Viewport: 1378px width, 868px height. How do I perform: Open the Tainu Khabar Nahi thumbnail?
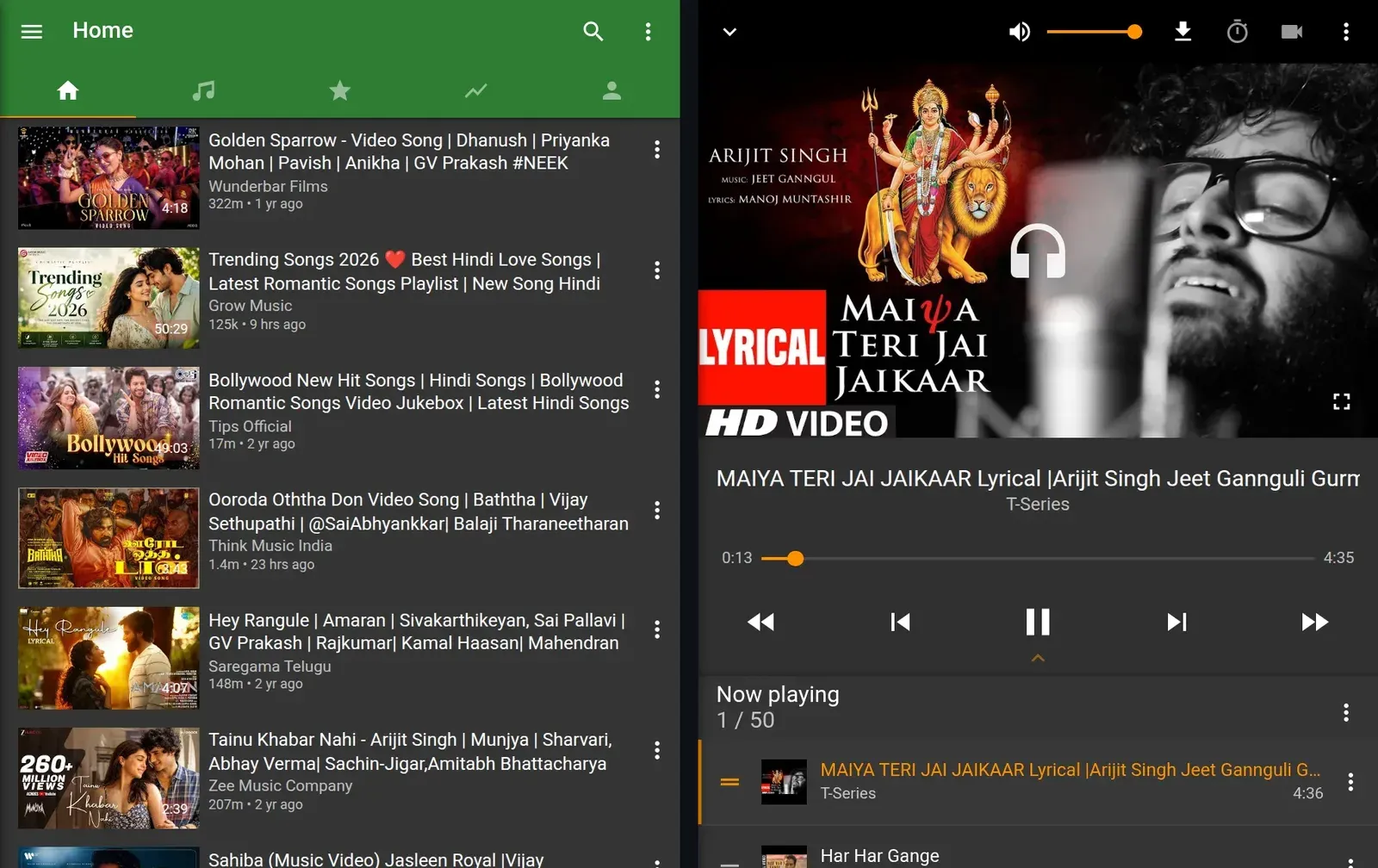click(109, 778)
